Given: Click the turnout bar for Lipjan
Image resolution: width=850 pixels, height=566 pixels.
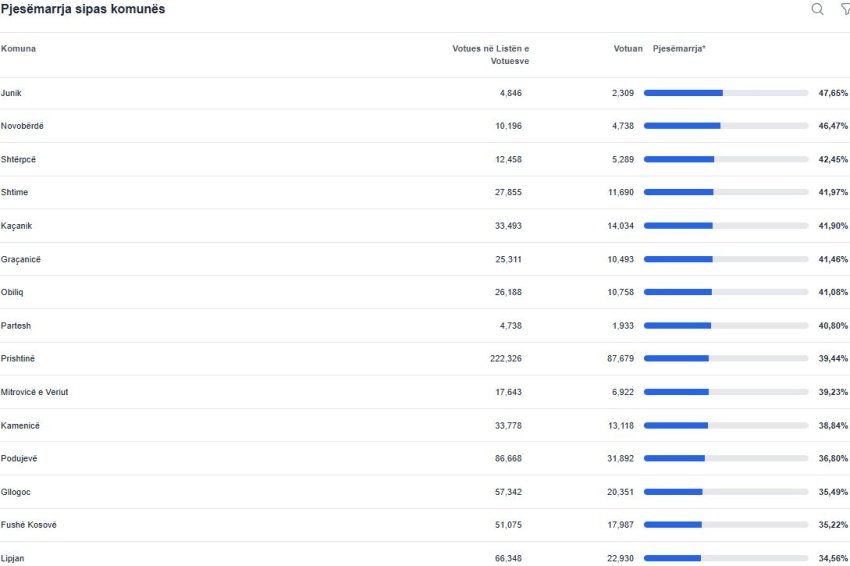Looking at the screenshot, I should coord(726,558).
